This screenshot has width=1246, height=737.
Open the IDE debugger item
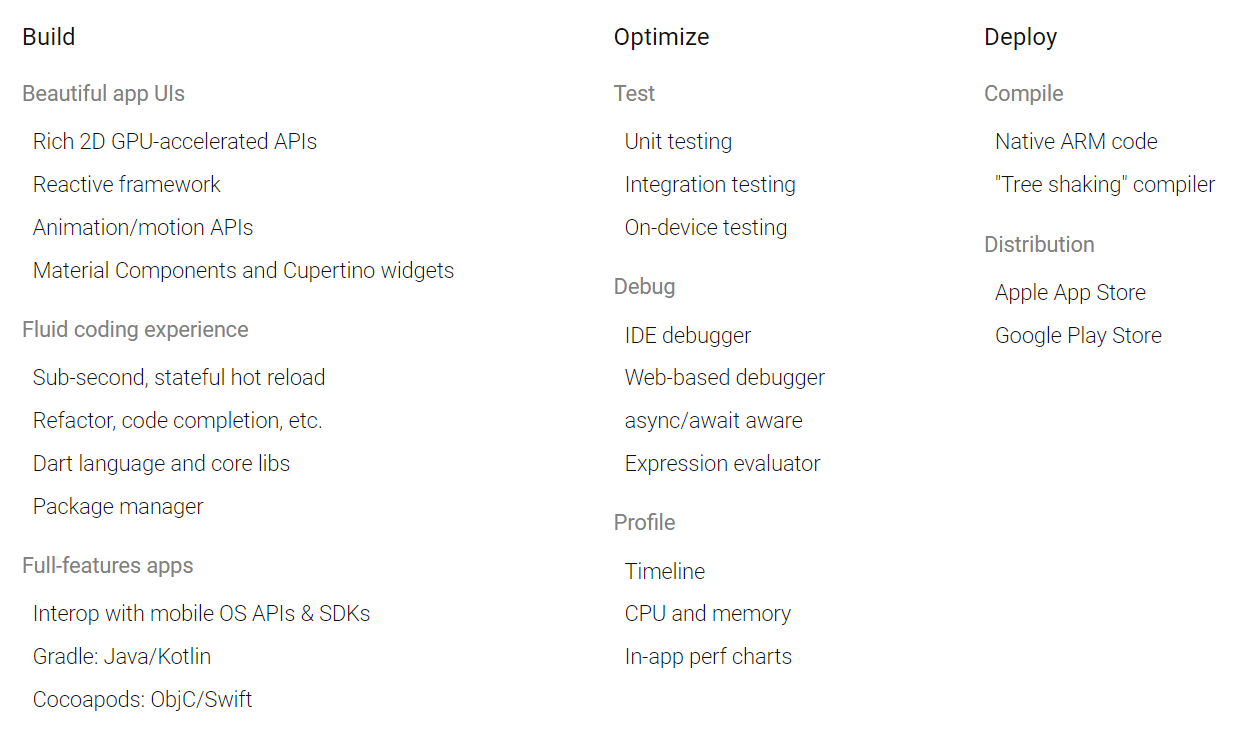click(688, 336)
